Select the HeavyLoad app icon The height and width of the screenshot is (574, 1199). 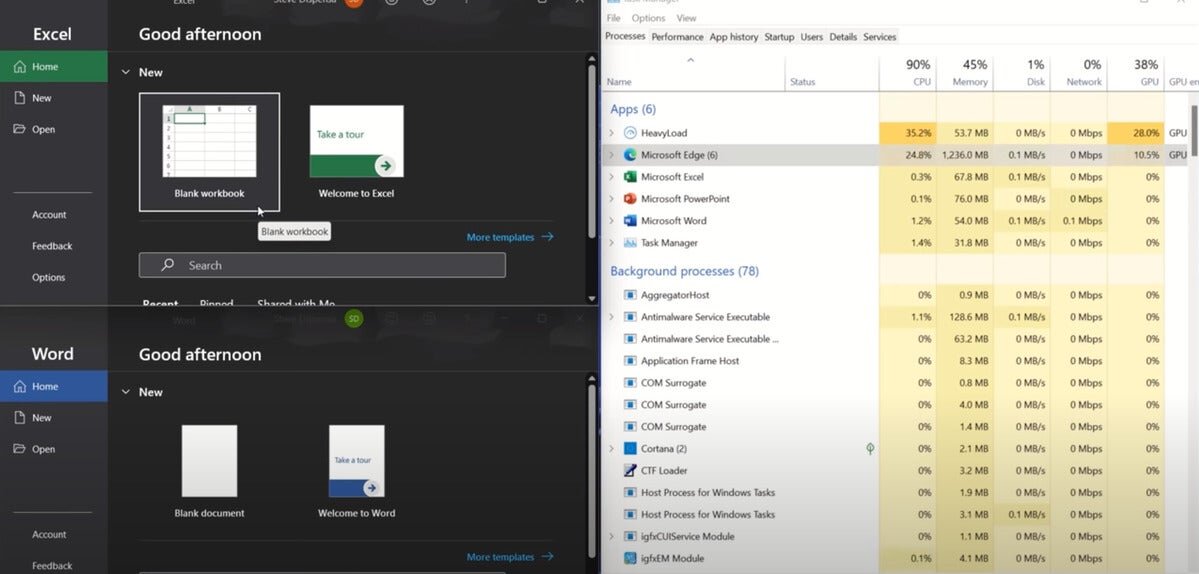(x=630, y=133)
